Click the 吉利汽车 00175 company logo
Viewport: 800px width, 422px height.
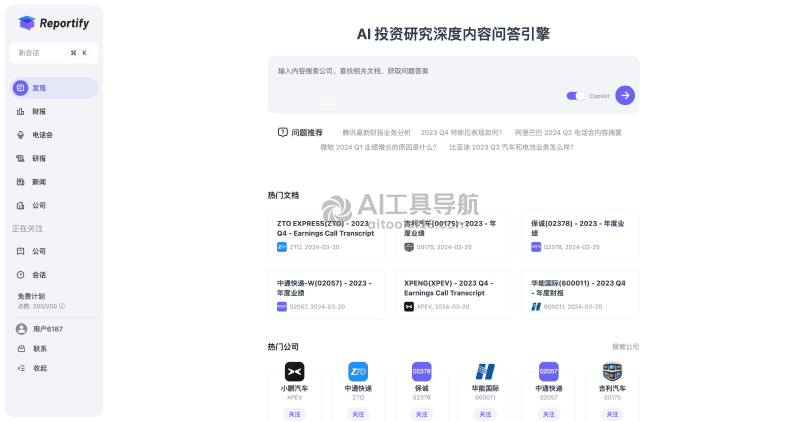click(x=612, y=371)
